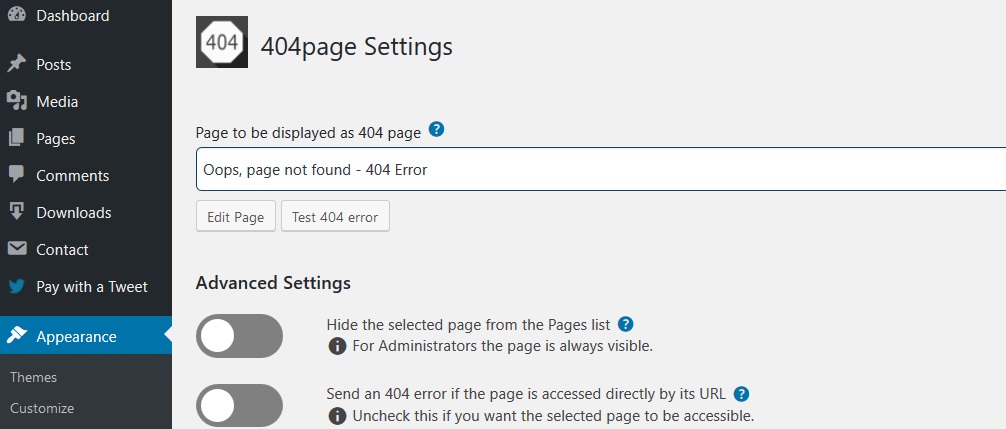Screen dimensions: 1006x429
Task: Click the 404 stop-sign logo
Action: (222, 42)
